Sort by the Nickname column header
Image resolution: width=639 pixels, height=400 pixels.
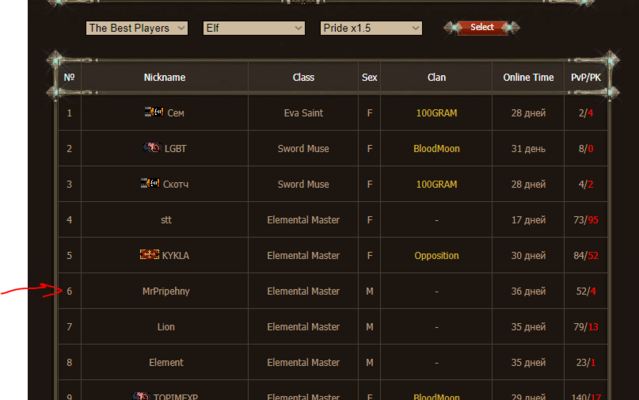[164, 77]
